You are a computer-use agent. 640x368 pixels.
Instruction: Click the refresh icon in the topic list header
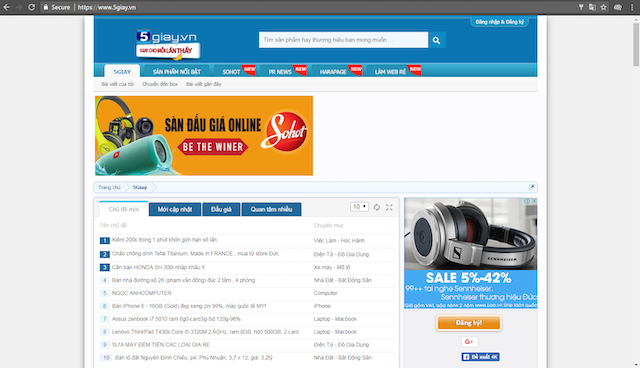(377, 207)
